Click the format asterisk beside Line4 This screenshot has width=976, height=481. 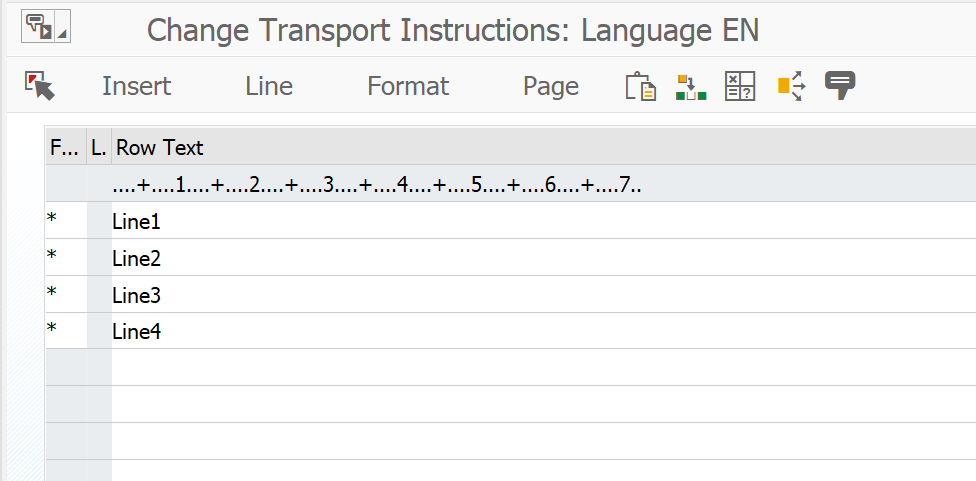point(52,331)
